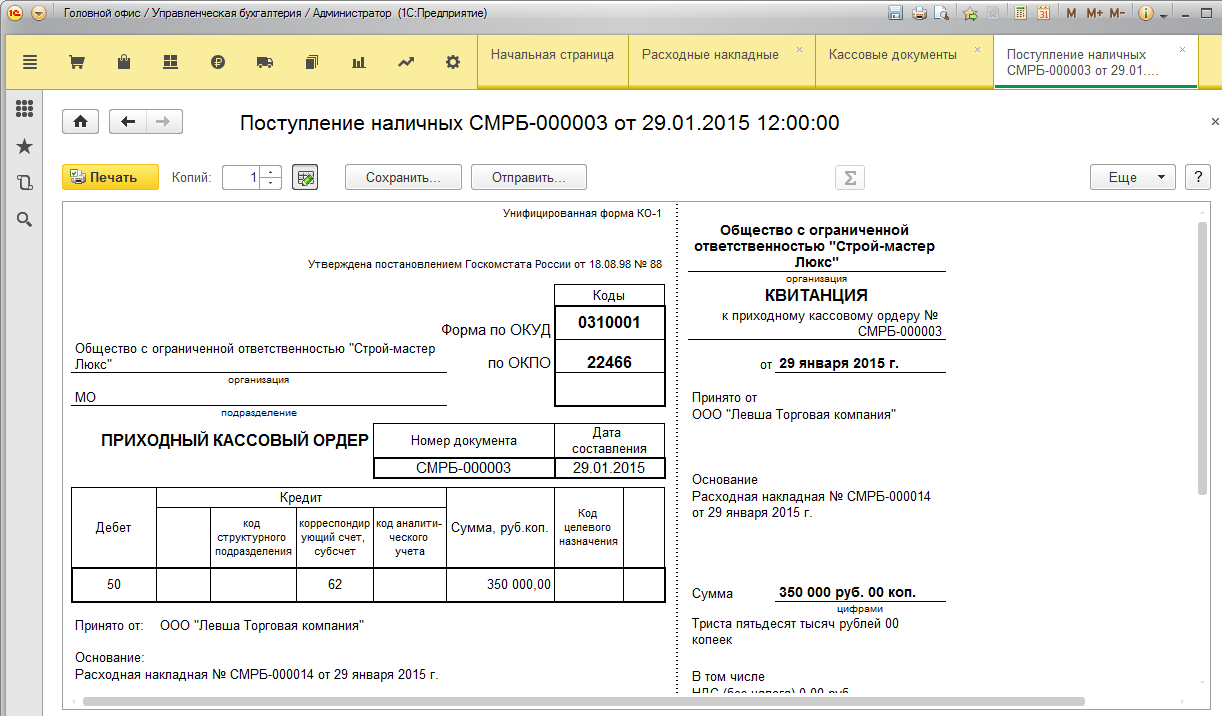Click the Отправить... button
Image resolution: width=1222 pixels, height=716 pixels.
tap(529, 177)
